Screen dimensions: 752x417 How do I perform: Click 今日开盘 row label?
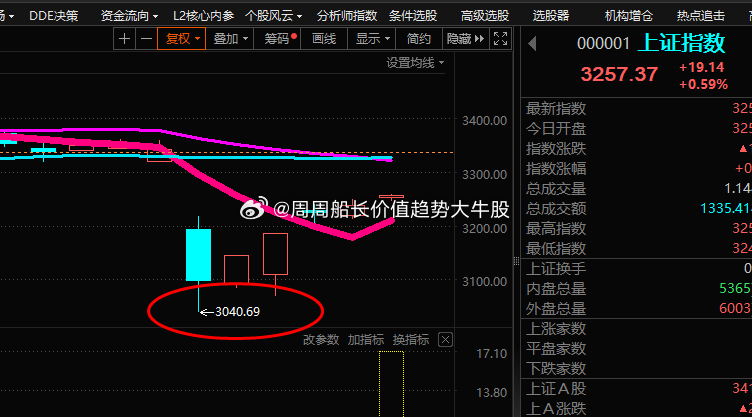coord(556,129)
